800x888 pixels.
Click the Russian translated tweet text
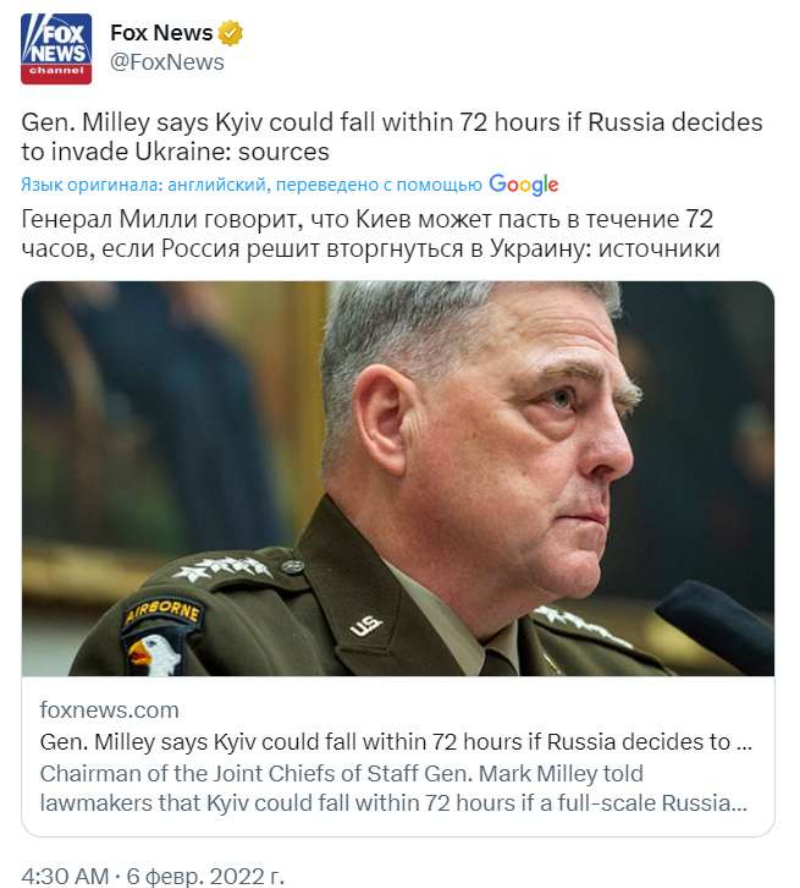370,233
